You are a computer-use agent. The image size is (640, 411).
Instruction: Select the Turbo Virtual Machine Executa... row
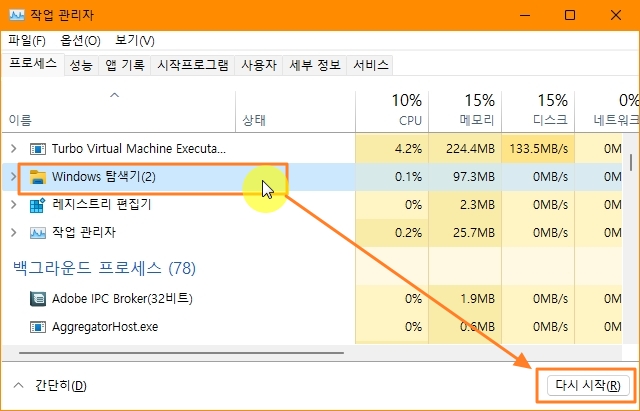tap(312, 149)
